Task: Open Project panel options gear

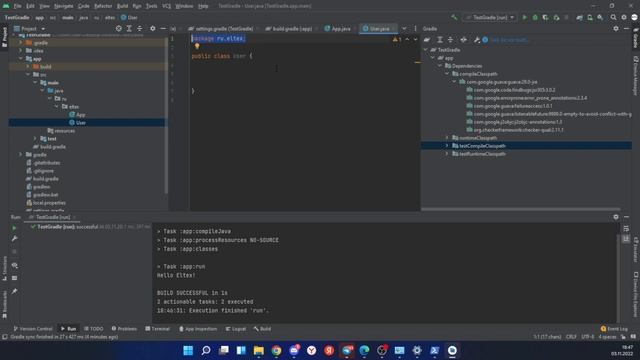Action: tap(153, 29)
